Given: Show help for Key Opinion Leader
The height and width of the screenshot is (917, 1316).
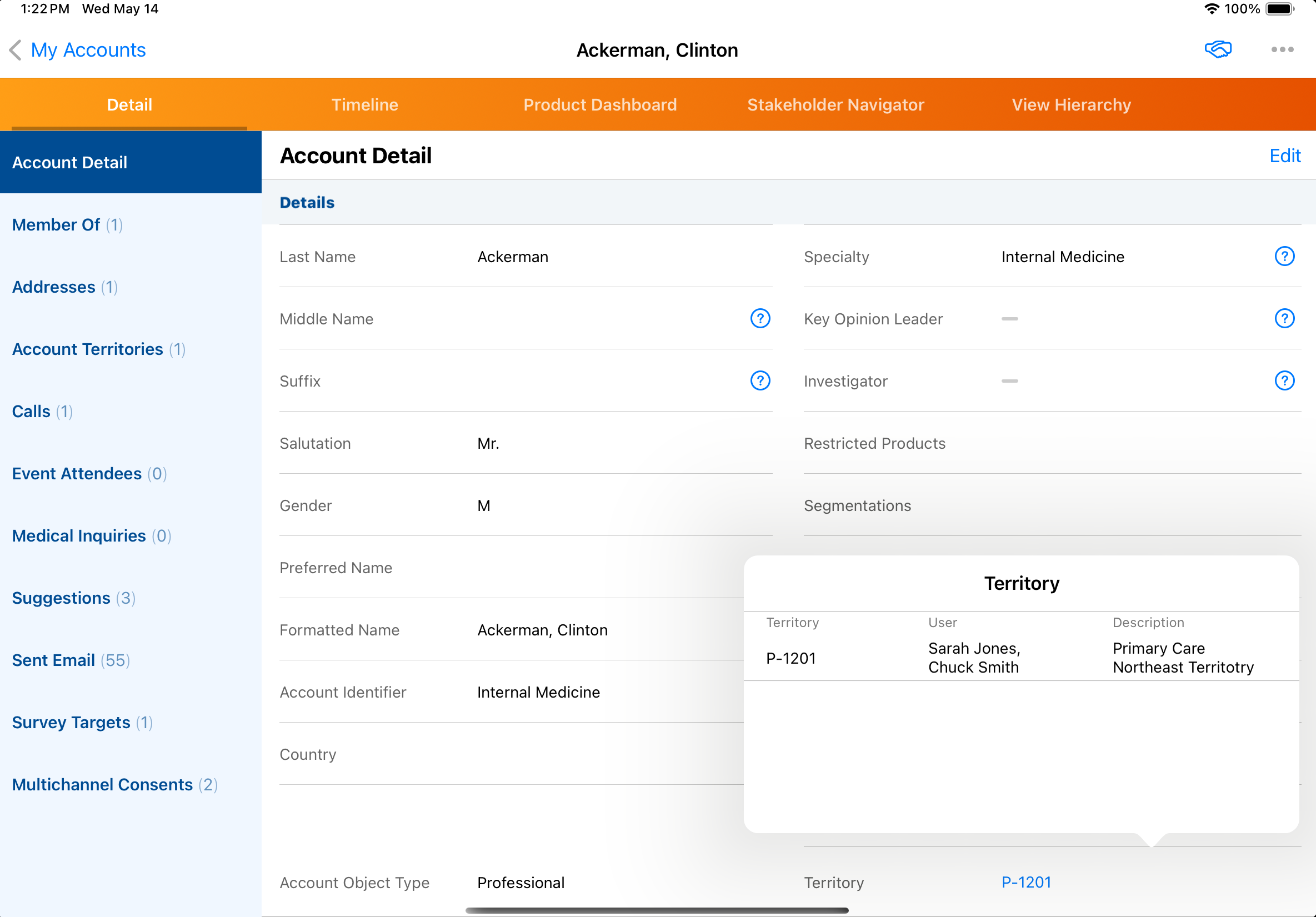Looking at the screenshot, I should tap(1284, 319).
